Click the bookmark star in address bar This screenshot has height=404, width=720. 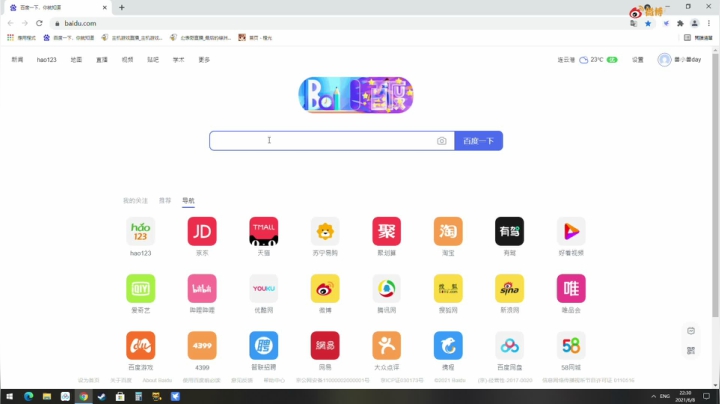point(648,23)
